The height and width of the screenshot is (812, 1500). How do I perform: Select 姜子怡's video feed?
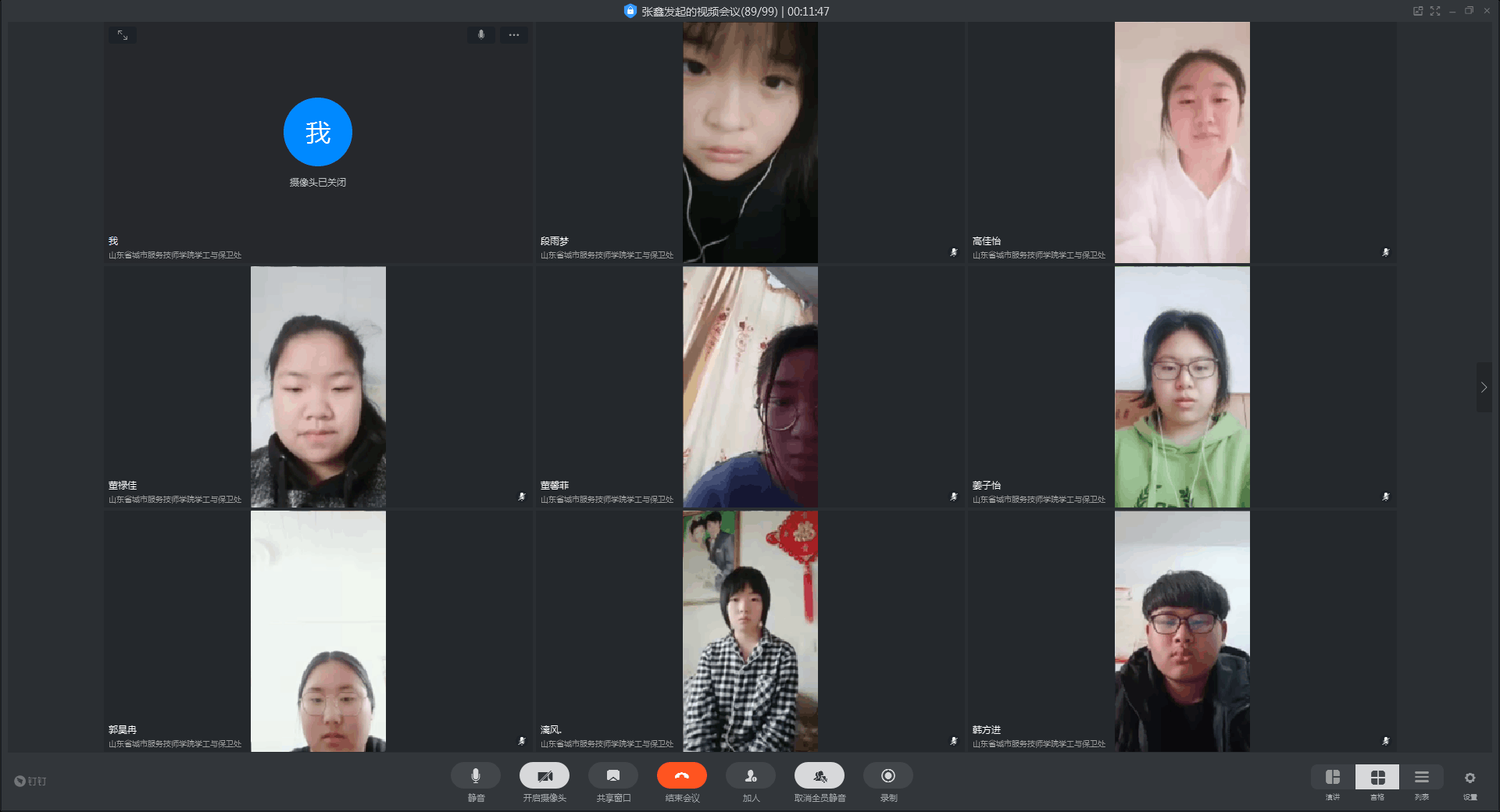click(1182, 387)
